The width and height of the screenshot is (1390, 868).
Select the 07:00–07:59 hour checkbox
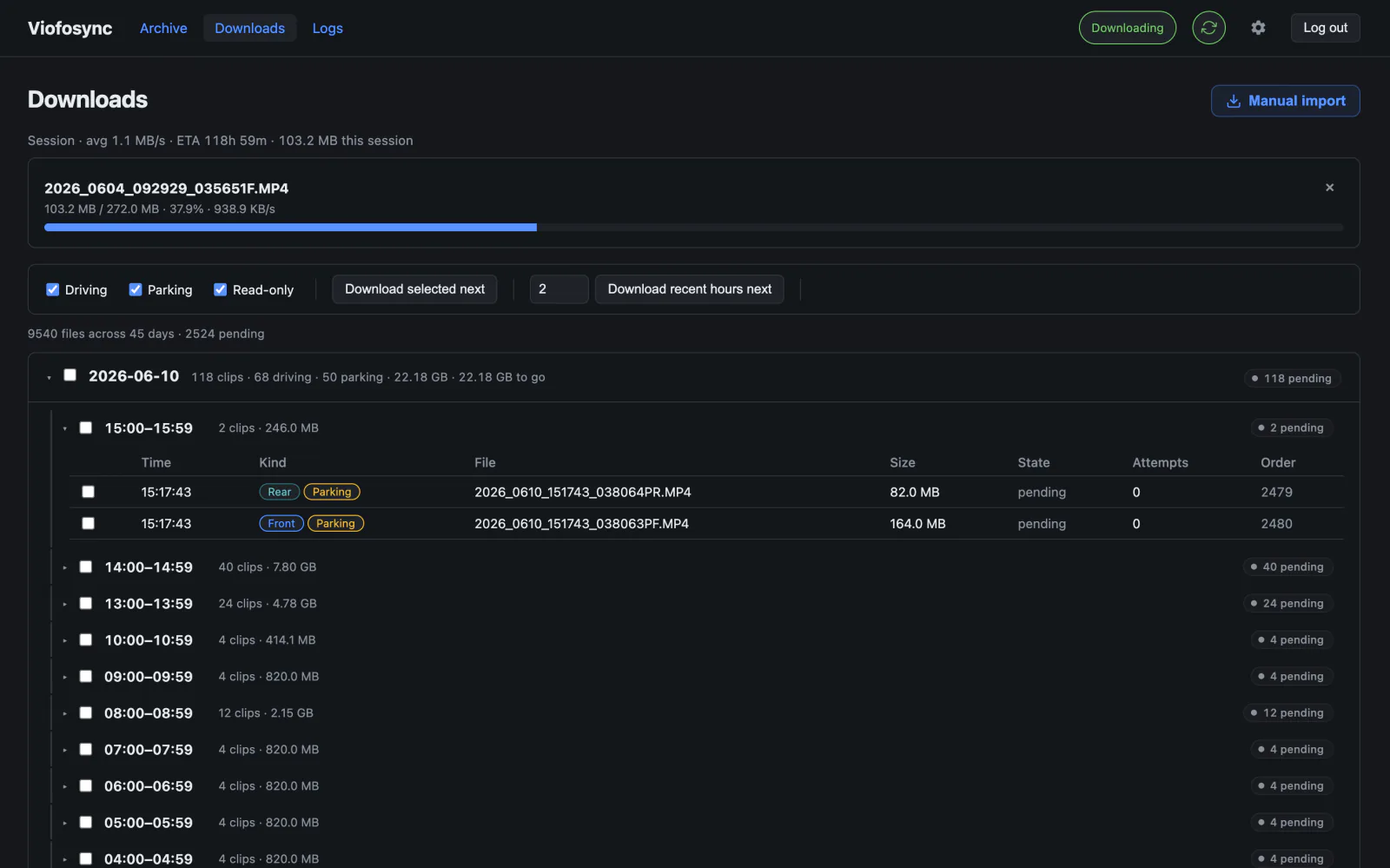point(86,749)
